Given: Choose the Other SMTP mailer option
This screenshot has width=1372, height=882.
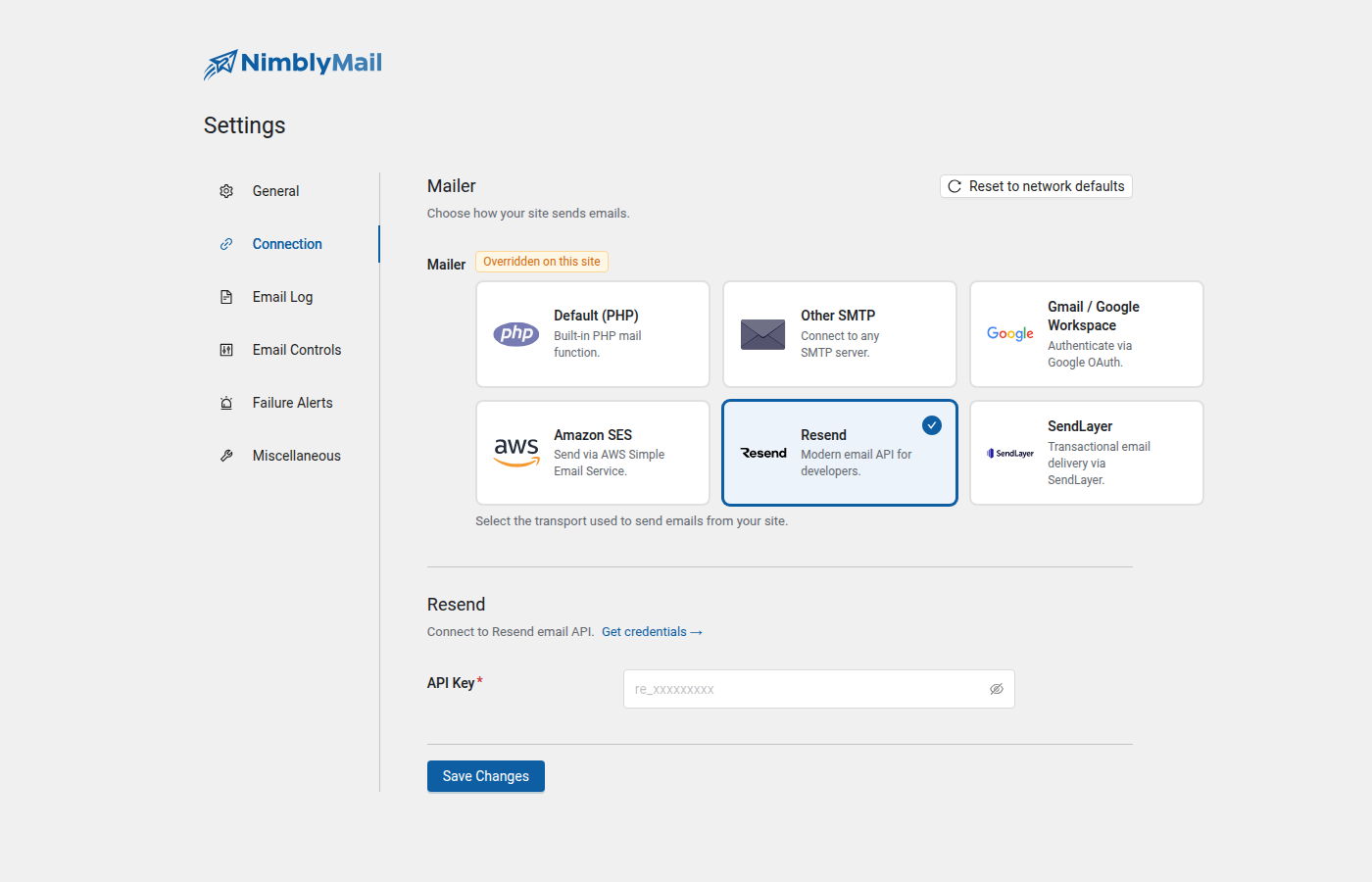Looking at the screenshot, I should click(840, 334).
